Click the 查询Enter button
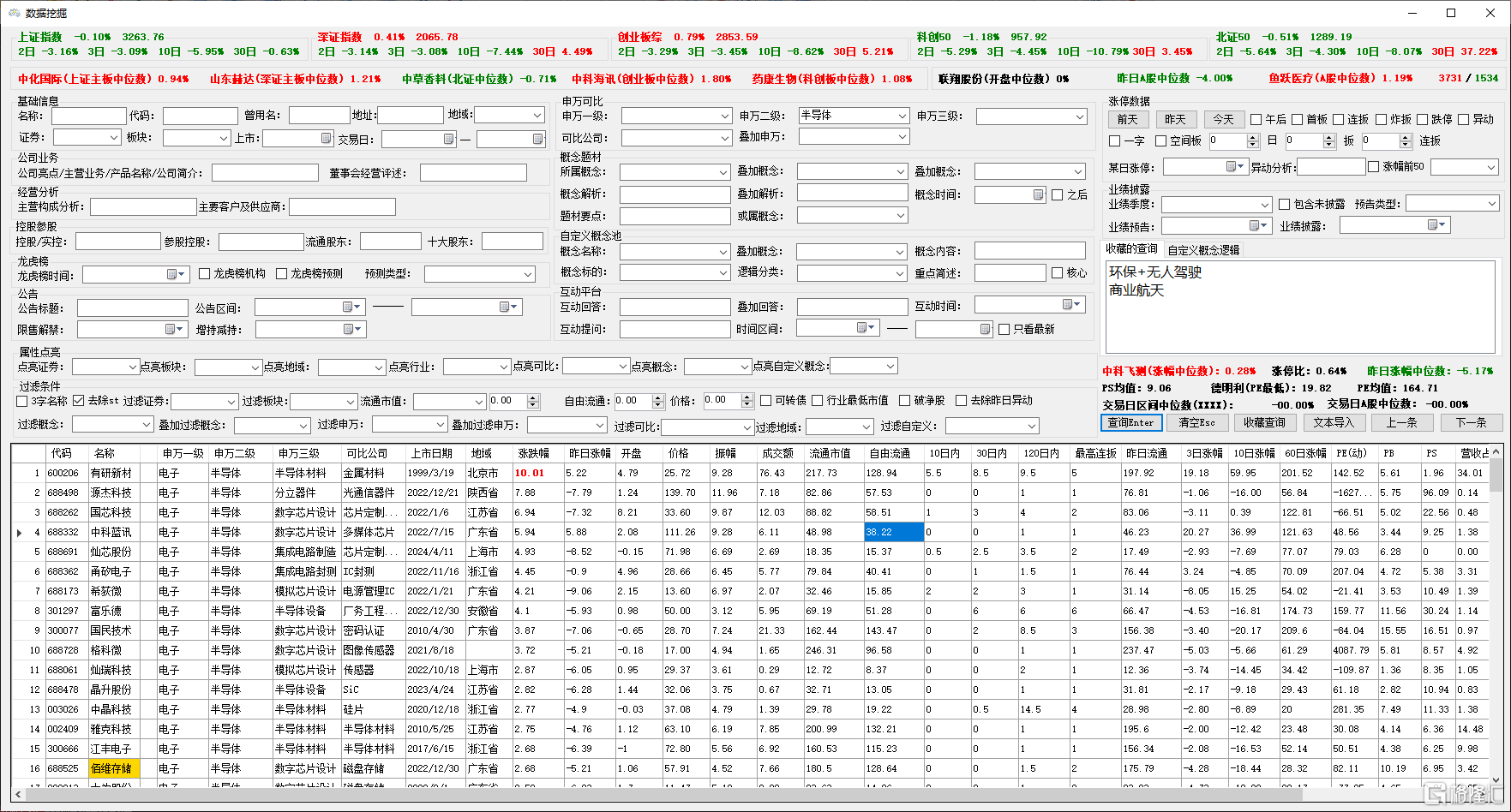Image resolution: width=1511 pixels, height=812 pixels. pos(1131,422)
